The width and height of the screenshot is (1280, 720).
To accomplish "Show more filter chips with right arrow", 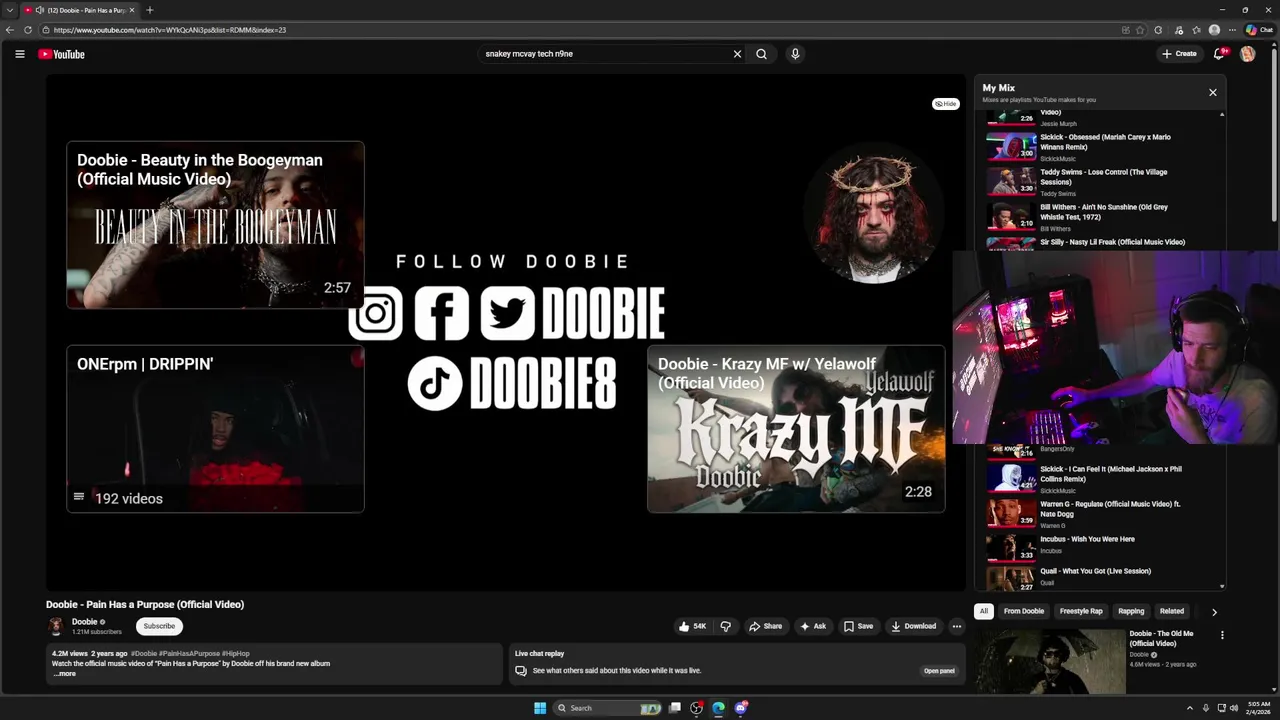I will (1214, 611).
